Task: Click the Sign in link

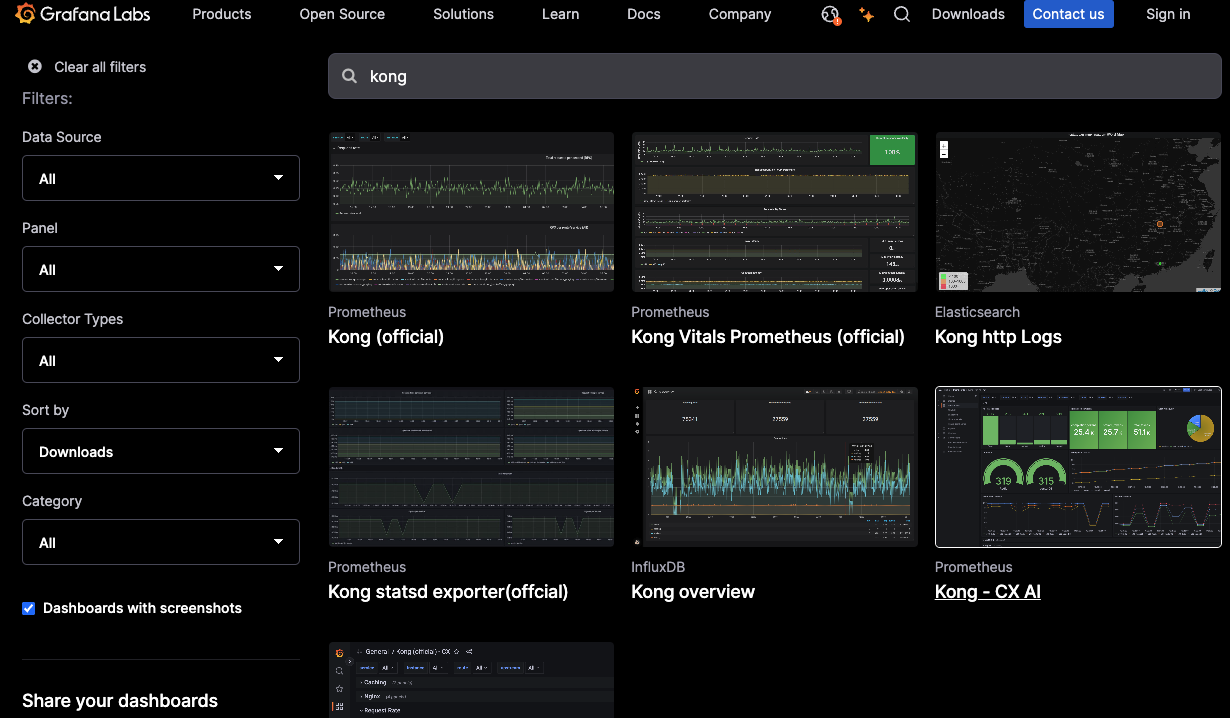Action: coord(1168,14)
